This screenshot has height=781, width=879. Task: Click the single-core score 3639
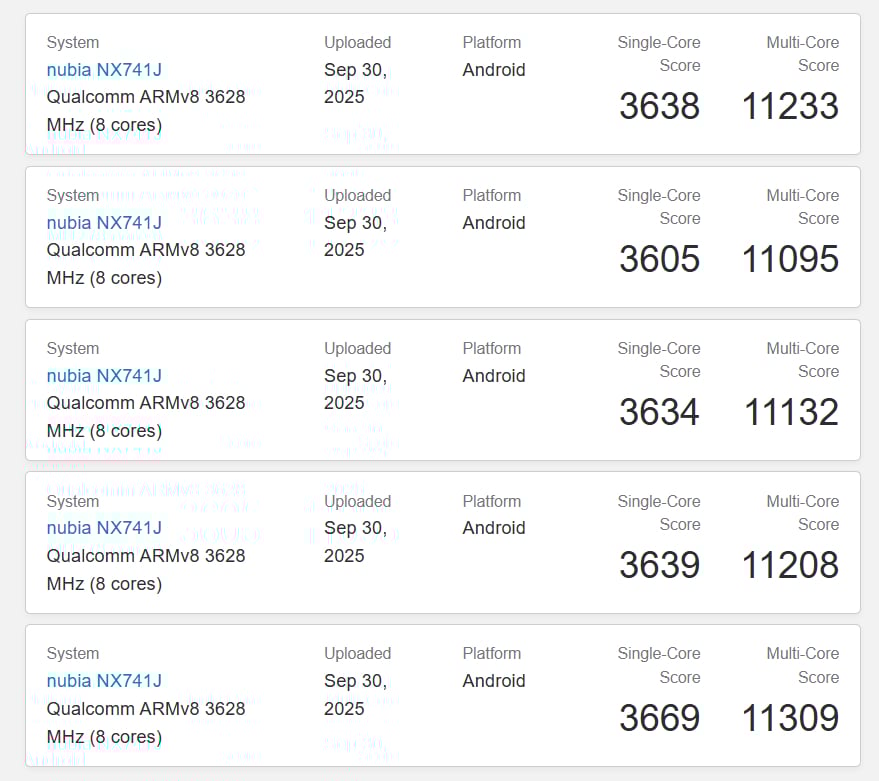[x=659, y=566]
